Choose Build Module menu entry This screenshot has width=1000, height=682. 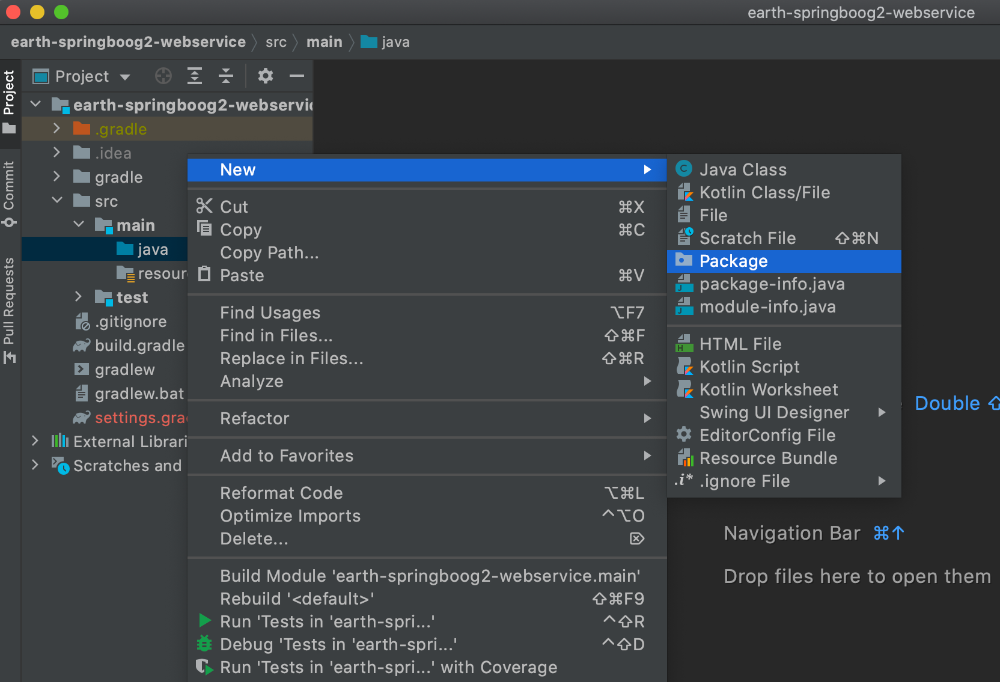pos(427,576)
